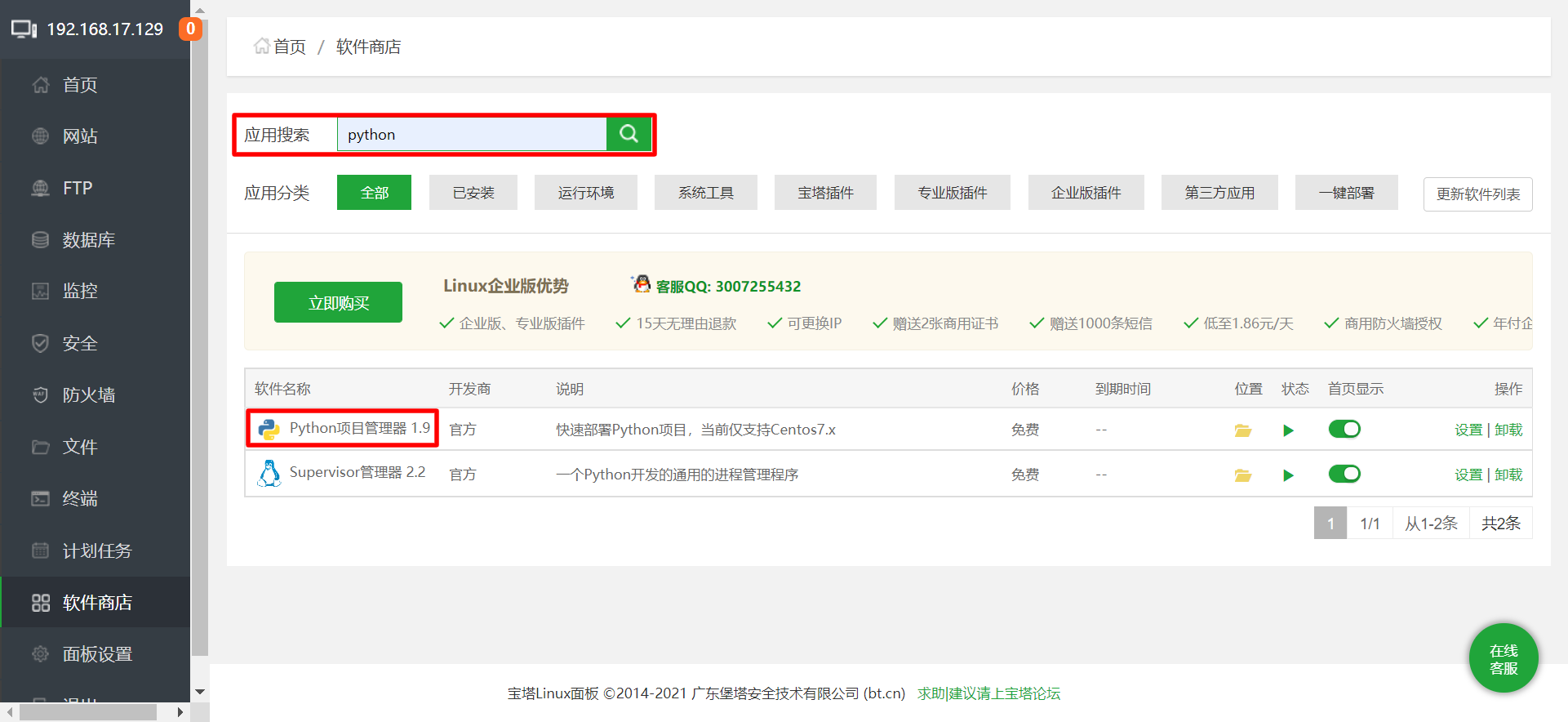
Task: Click the 立即购买 button
Action: click(x=338, y=303)
